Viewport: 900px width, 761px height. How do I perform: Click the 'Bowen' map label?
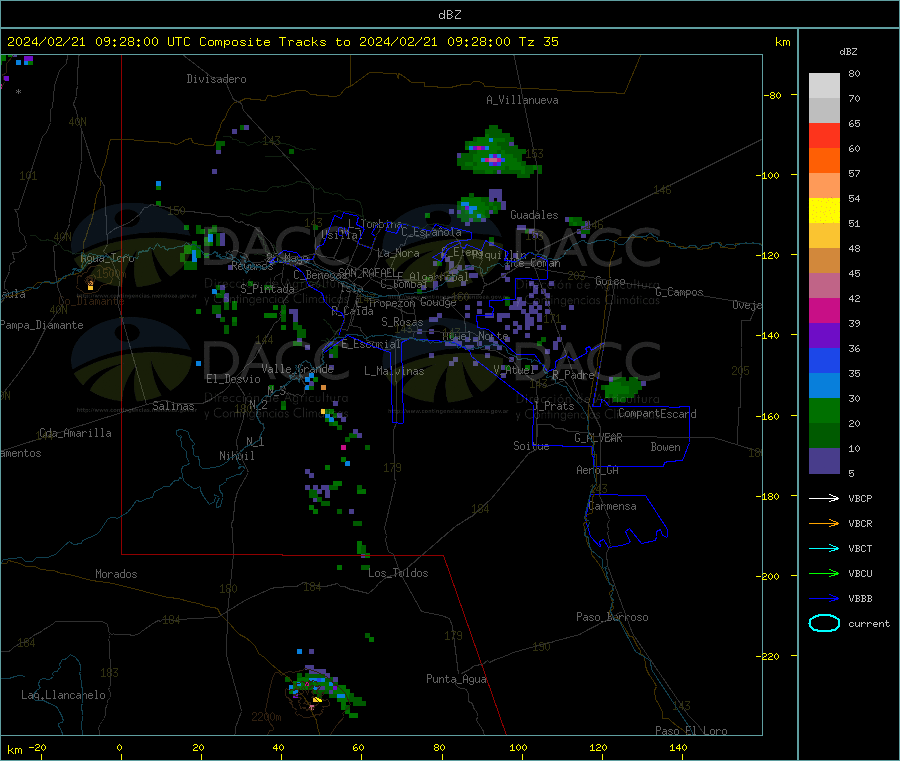[665, 447]
